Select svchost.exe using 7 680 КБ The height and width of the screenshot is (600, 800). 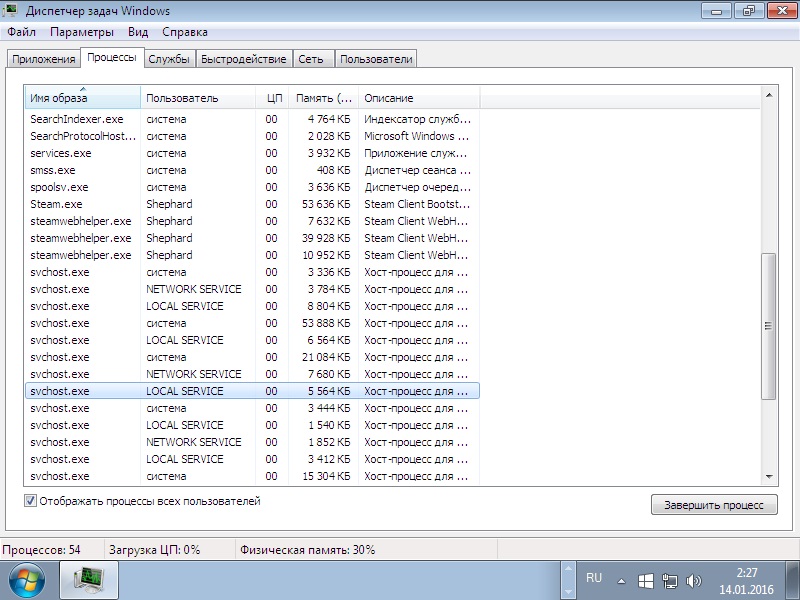click(x=252, y=374)
